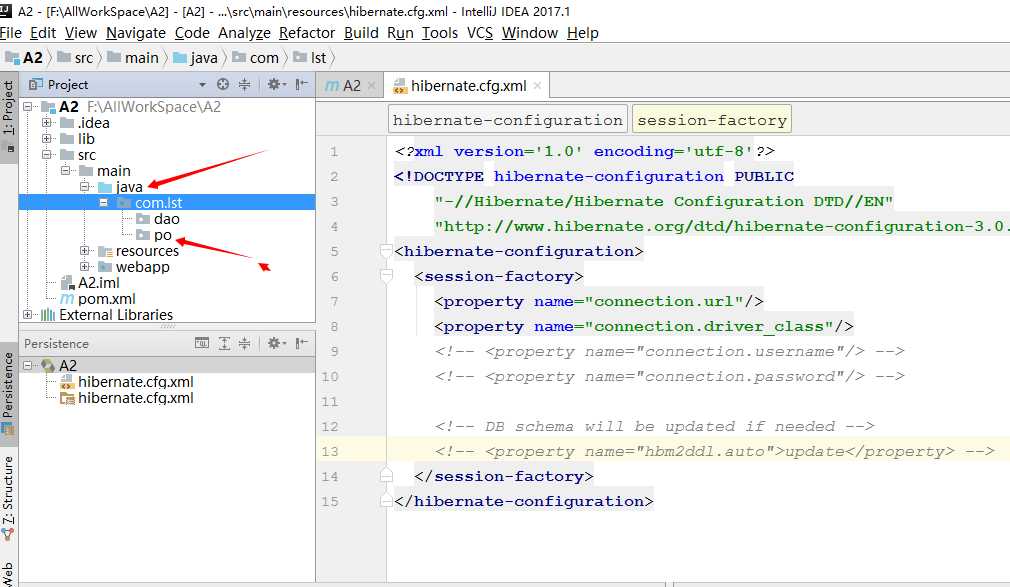The image size is (1010, 587).
Task: Click the open-in-editor icon in Persistence header
Action: click(202, 343)
